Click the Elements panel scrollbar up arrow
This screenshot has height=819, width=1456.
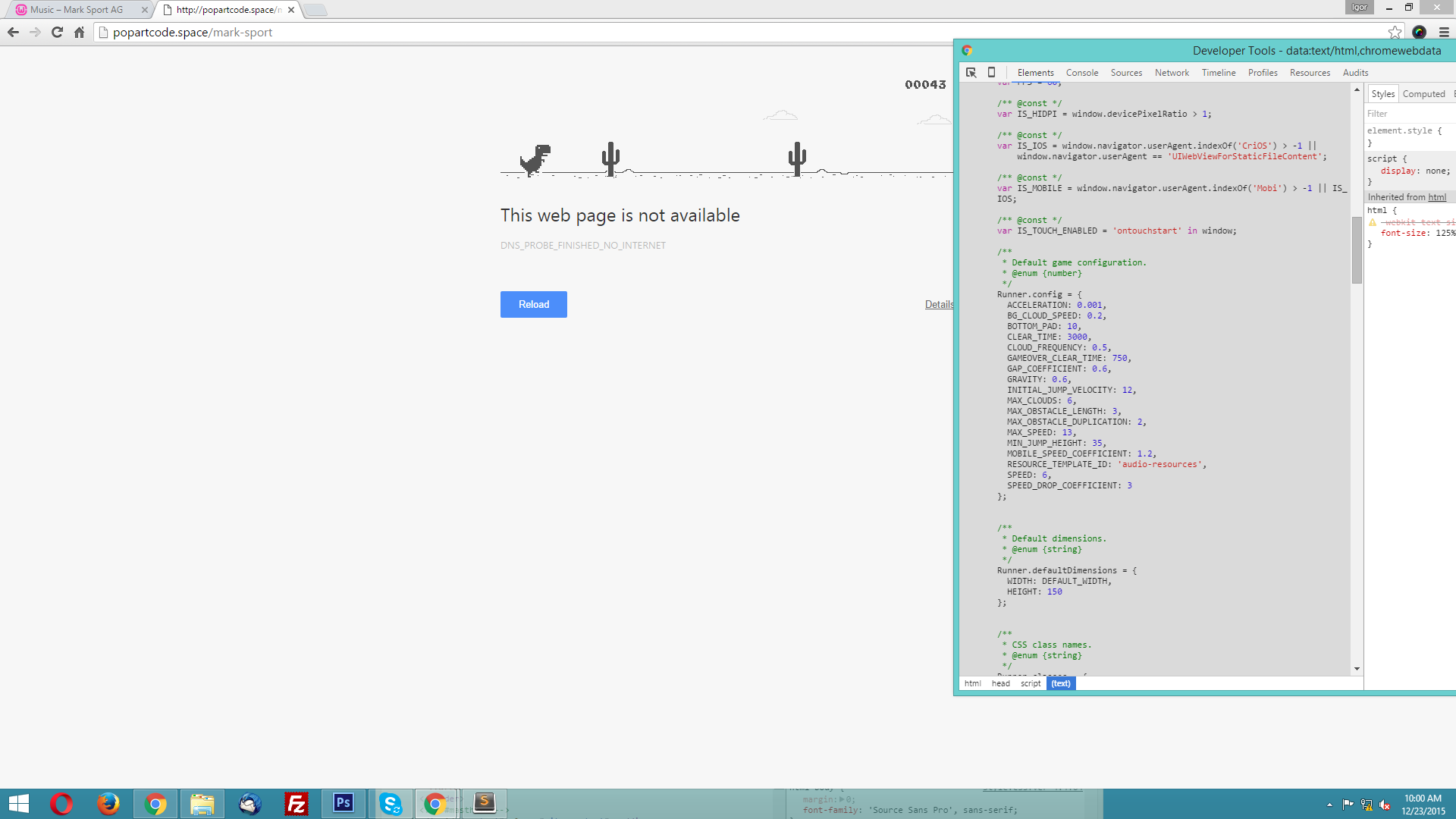click(1357, 89)
